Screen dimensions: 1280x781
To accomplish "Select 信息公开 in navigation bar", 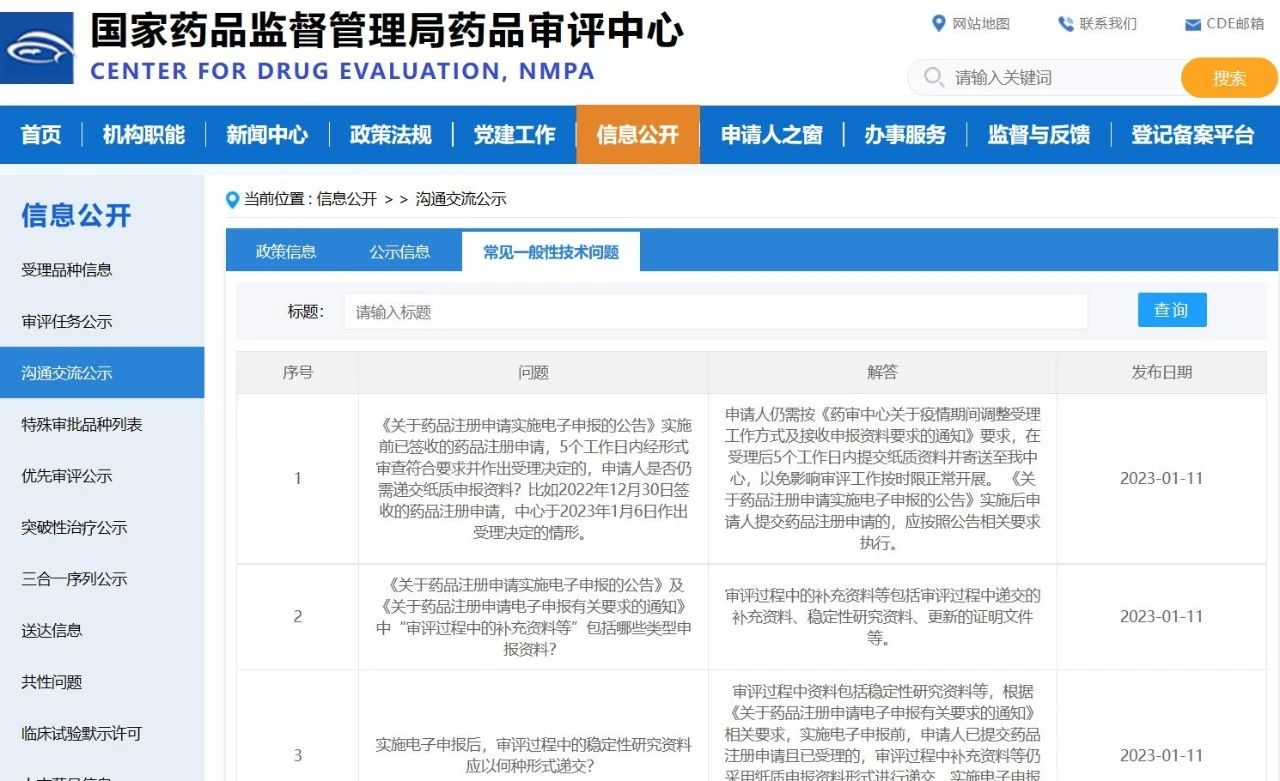I will (x=638, y=135).
